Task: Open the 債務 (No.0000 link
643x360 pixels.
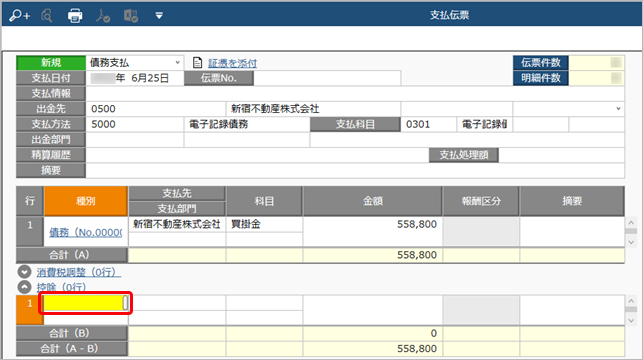Action: [x=86, y=232]
